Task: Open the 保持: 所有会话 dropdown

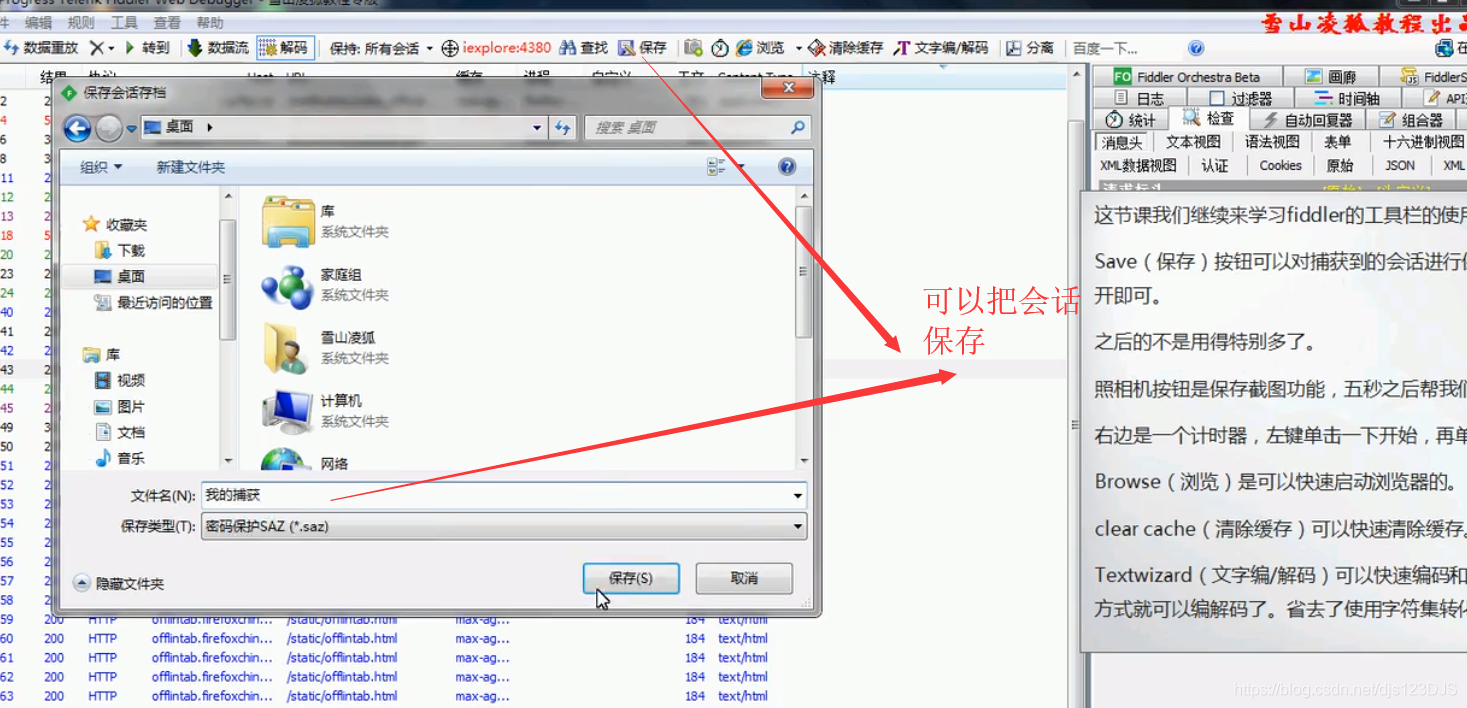Action: point(381,48)
